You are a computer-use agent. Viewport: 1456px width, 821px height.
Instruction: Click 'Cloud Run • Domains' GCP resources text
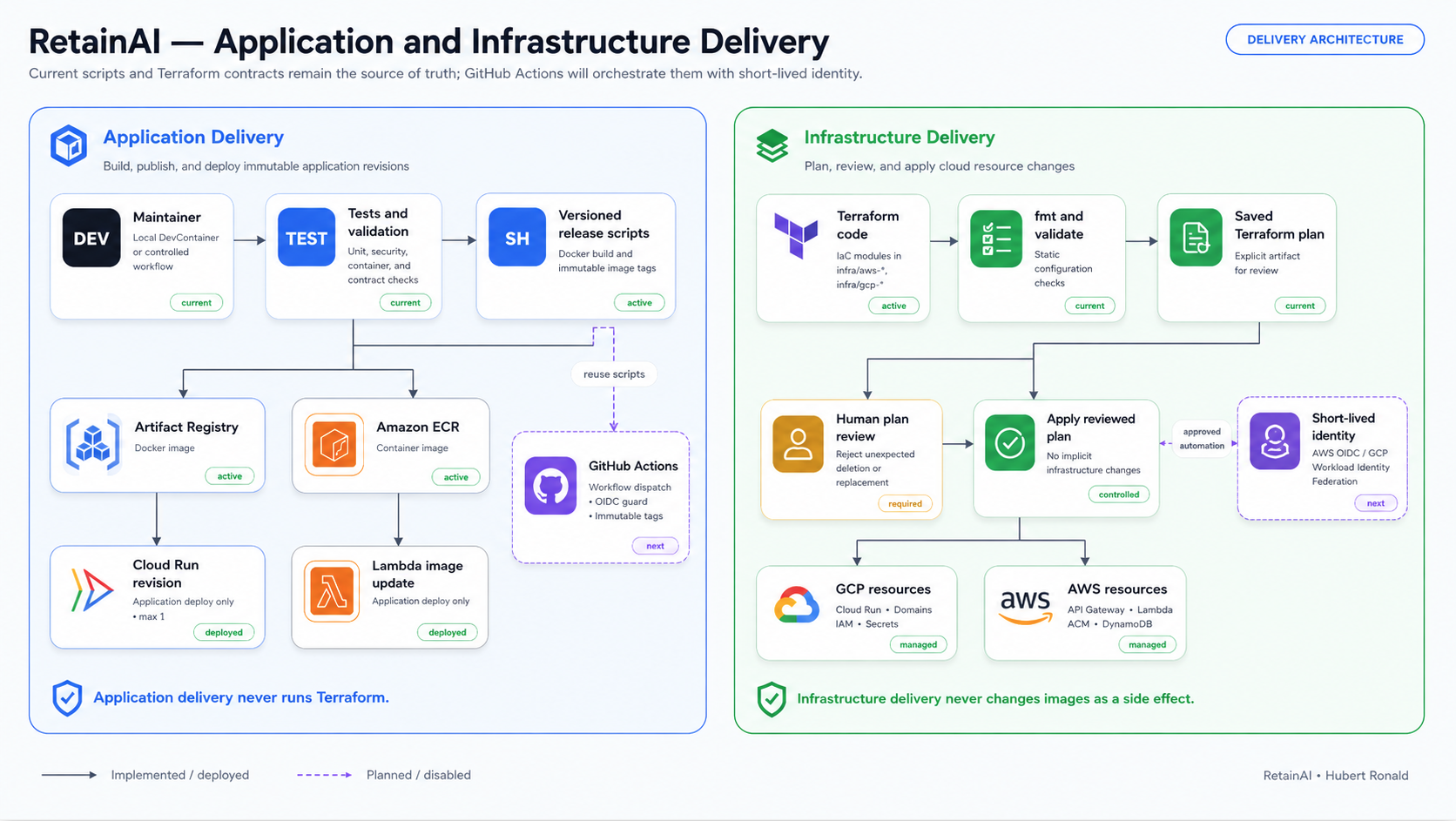pyautogui.click(x=884, y=609)
